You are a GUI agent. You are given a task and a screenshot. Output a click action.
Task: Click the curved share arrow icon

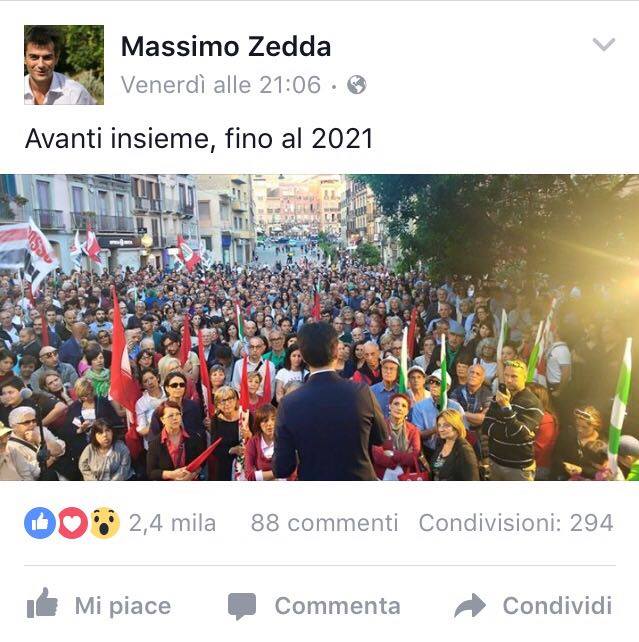coord(470,605)
